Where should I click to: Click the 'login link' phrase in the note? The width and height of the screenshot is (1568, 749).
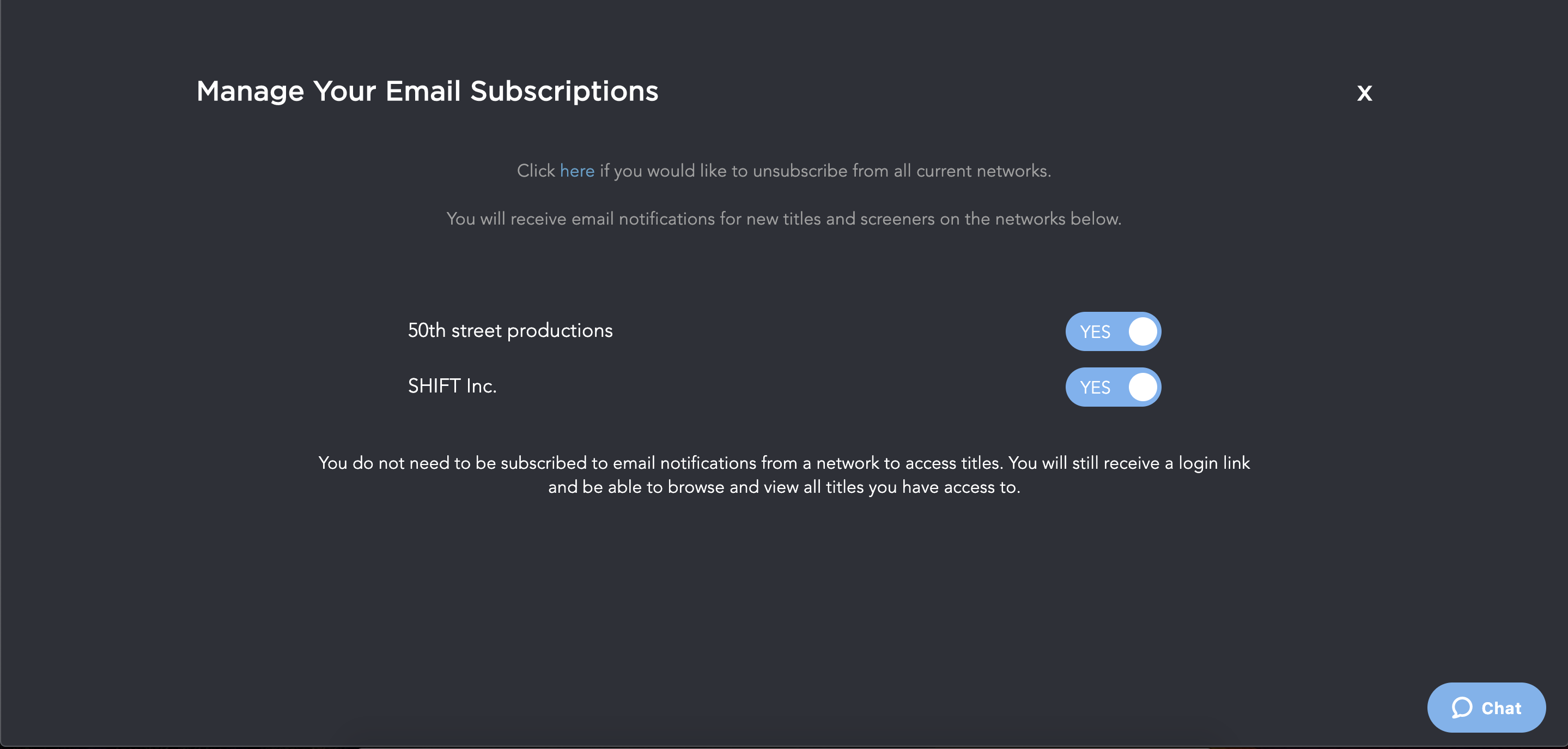1214,463
